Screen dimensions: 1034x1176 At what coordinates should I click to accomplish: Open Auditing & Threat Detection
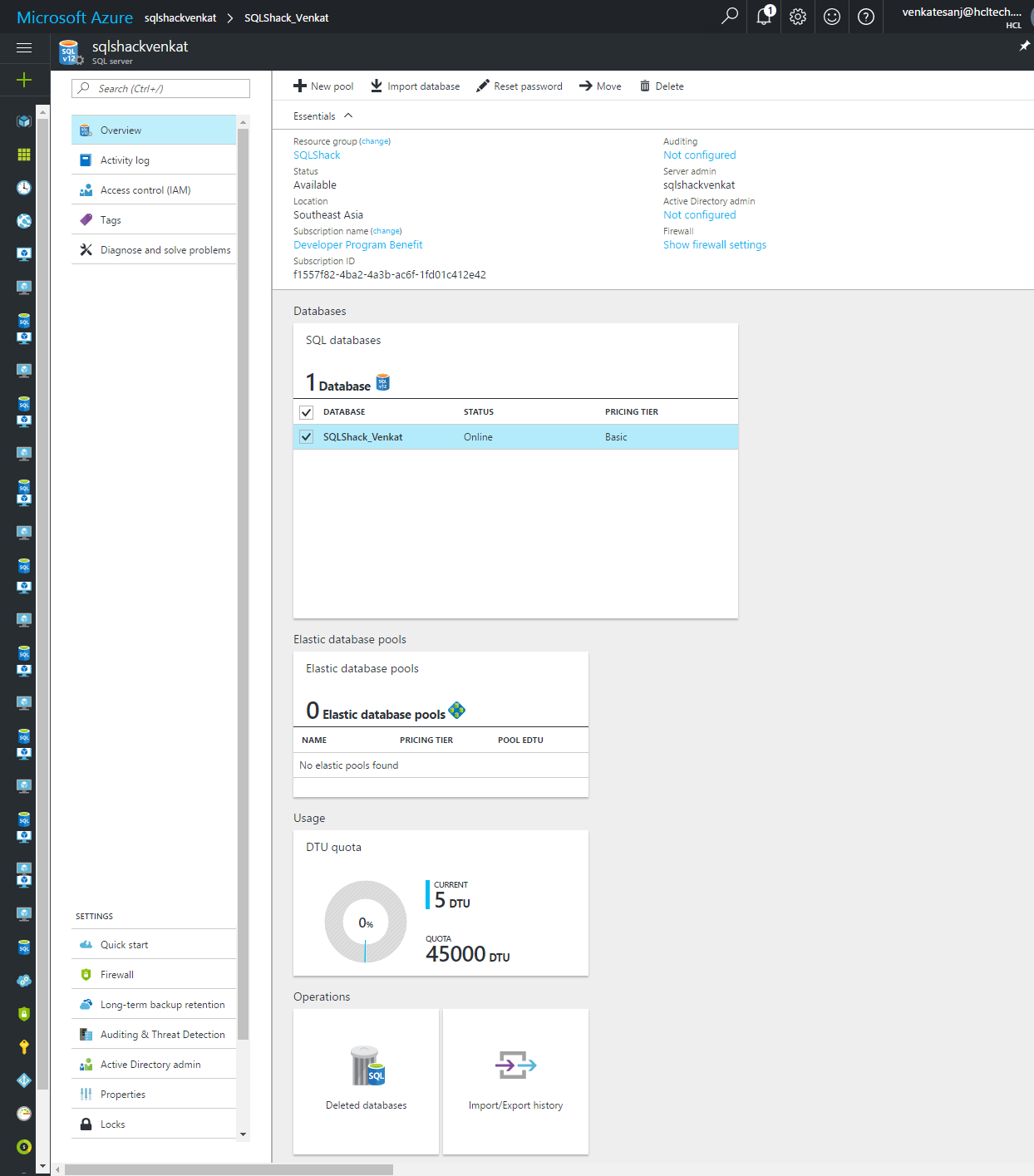tap(154, 1035)
